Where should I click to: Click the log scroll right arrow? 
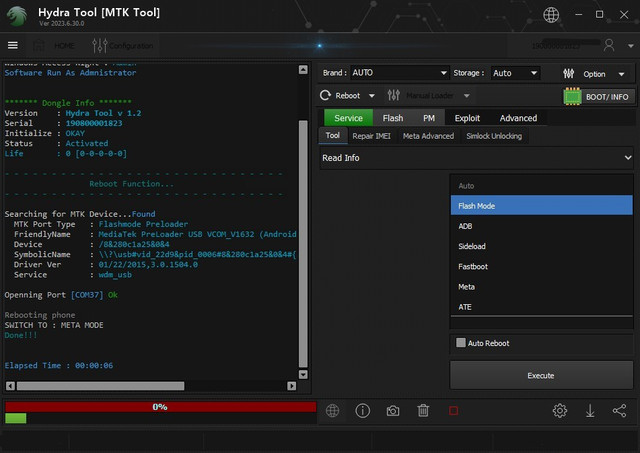tap(291, 386)
